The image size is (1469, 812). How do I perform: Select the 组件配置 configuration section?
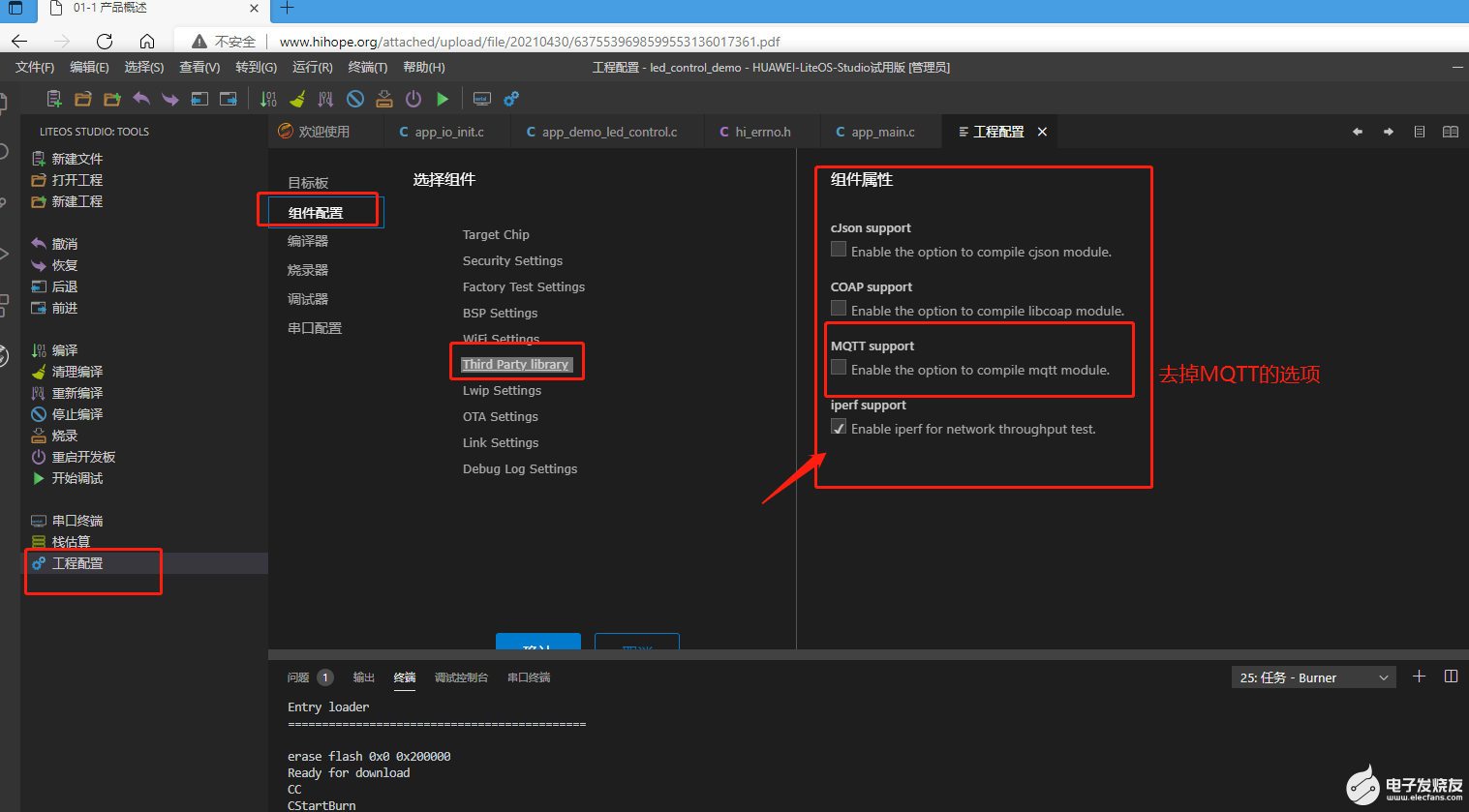coord(316,213)
